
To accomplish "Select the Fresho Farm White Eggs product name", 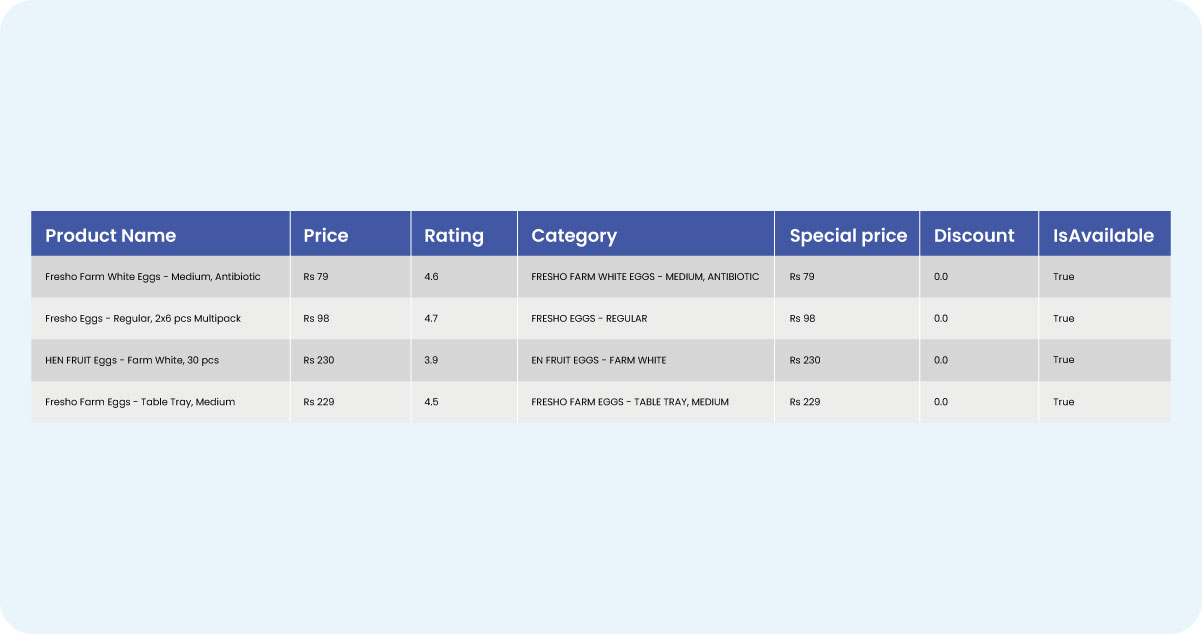I will (x=153, y=276).
